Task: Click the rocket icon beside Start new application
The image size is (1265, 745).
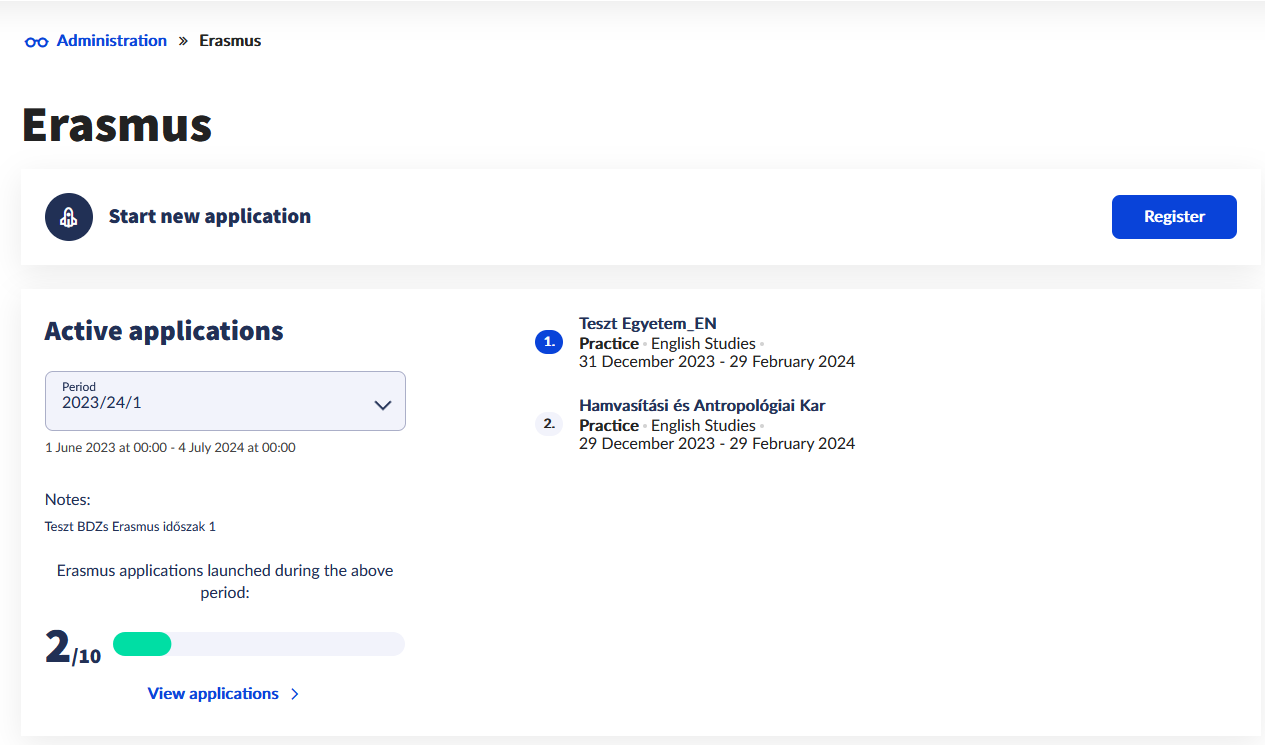Action: pos(69,217)
